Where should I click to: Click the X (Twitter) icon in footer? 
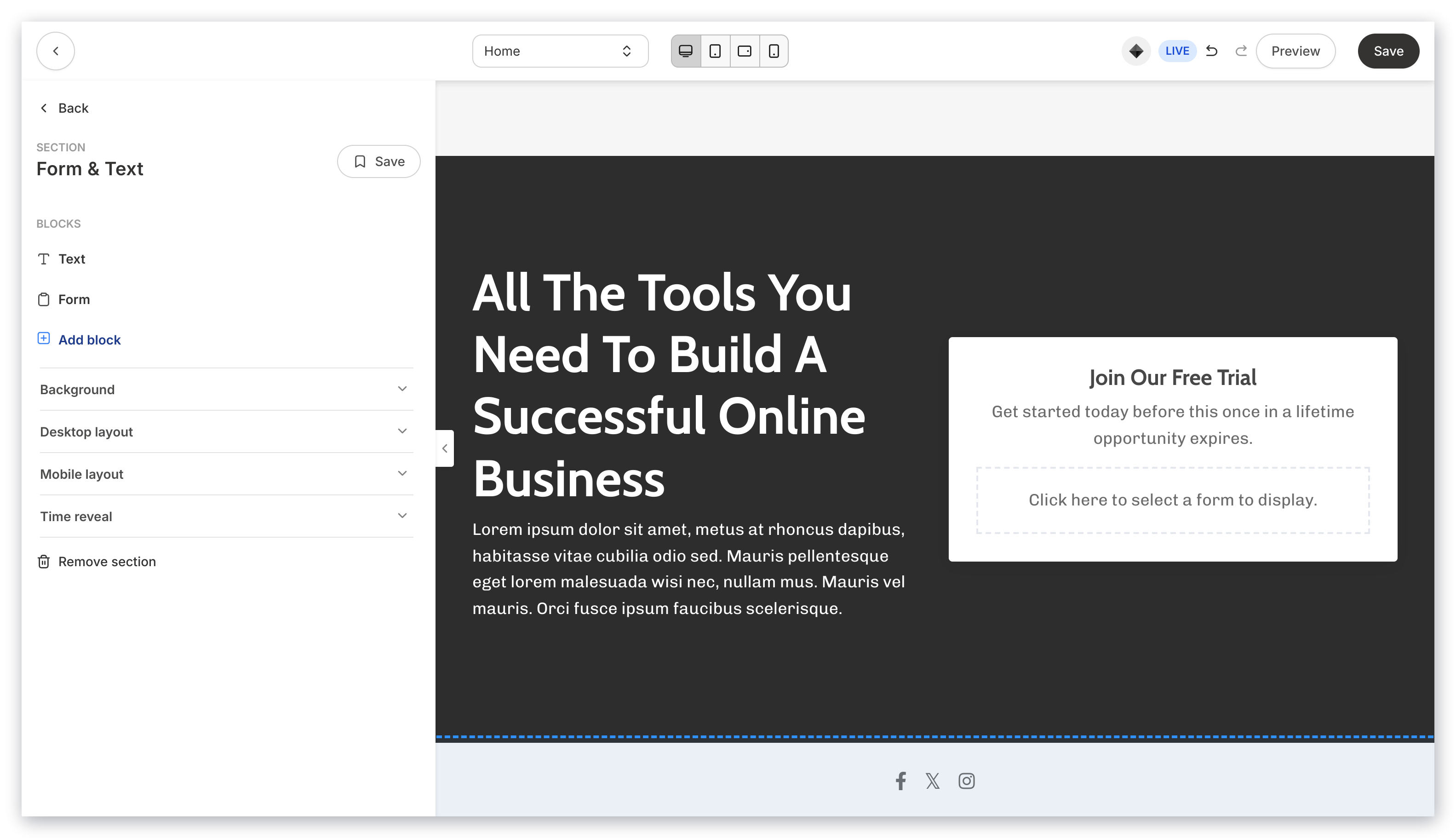(933, 781)
